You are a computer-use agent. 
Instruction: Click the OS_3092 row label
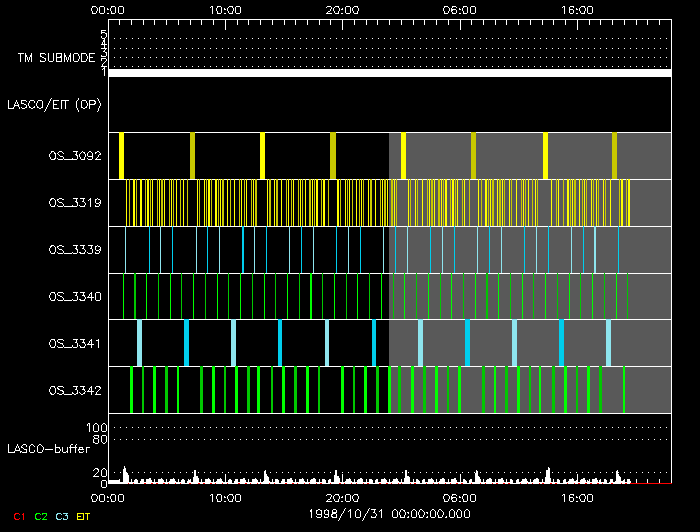click(x=75, y=155)
